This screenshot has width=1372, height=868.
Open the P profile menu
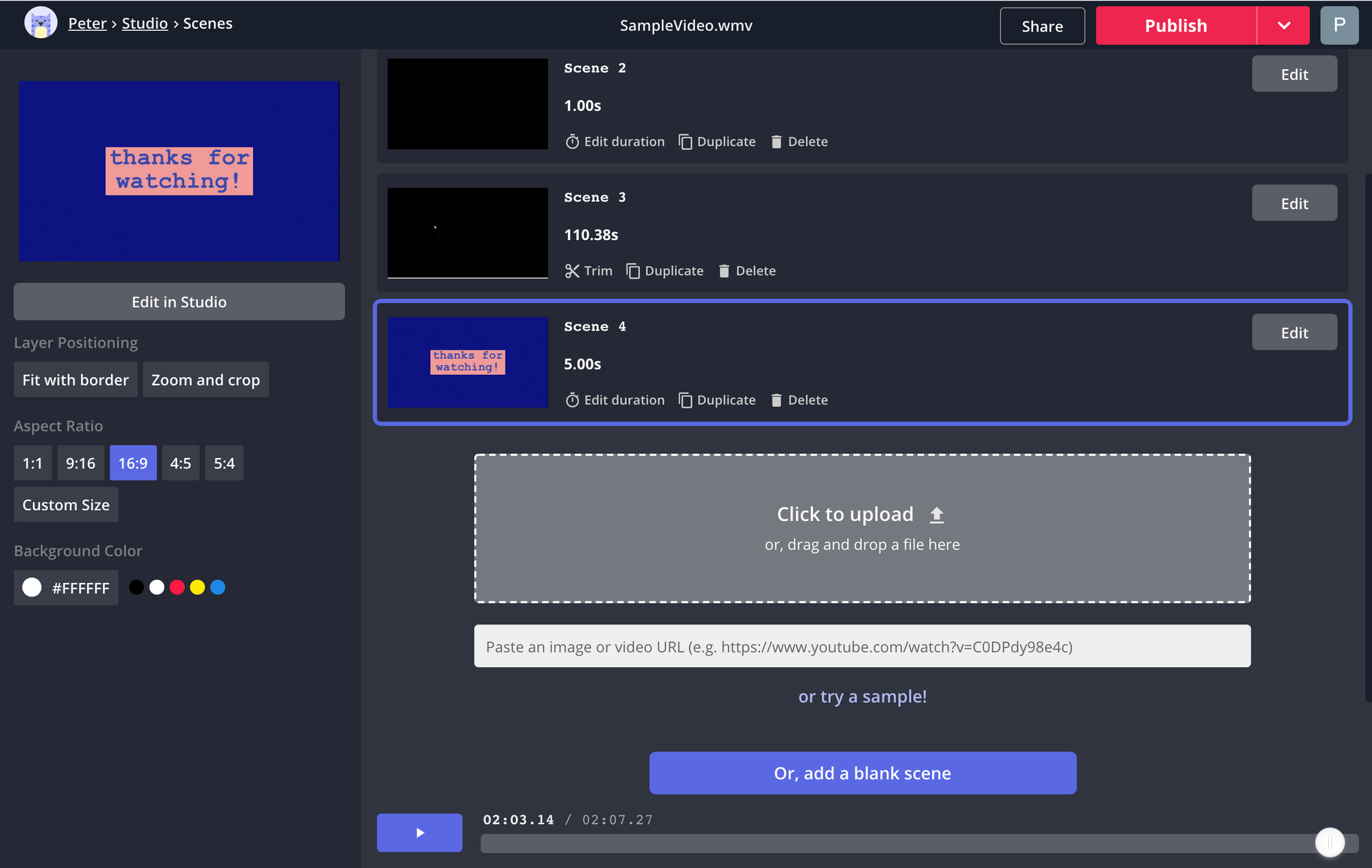1339,25
